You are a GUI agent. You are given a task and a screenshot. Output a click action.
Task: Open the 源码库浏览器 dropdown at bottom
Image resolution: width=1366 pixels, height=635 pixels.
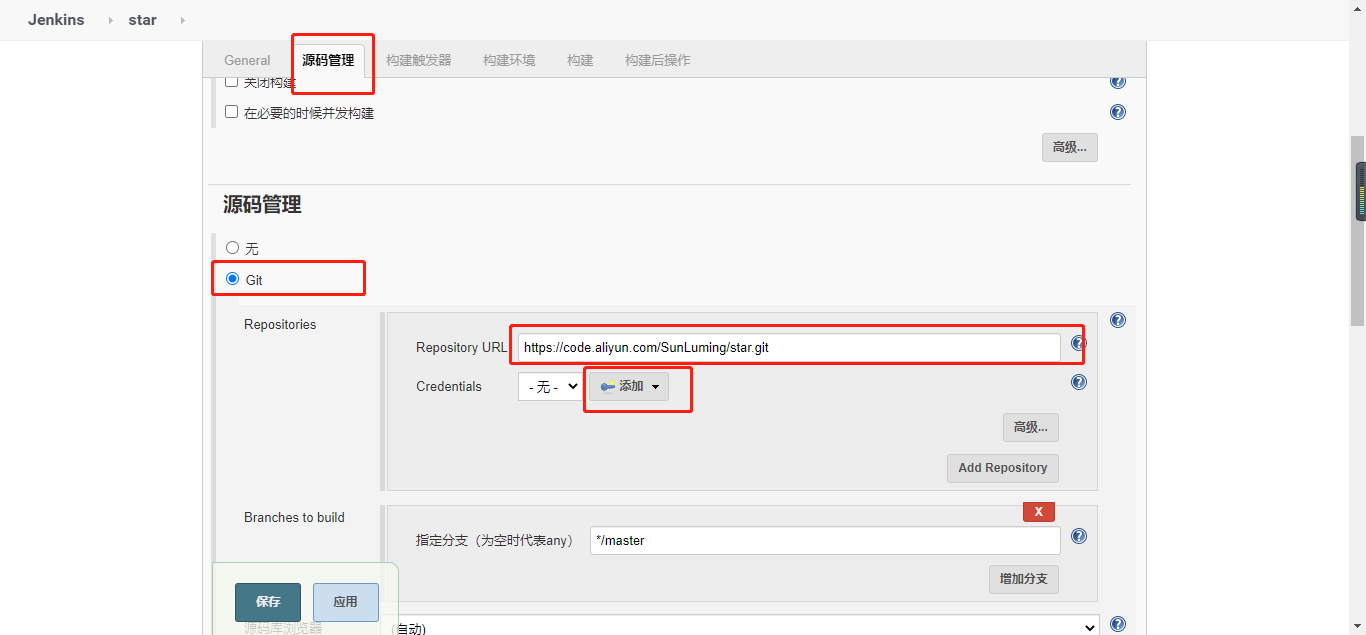[x=744, y=627]
